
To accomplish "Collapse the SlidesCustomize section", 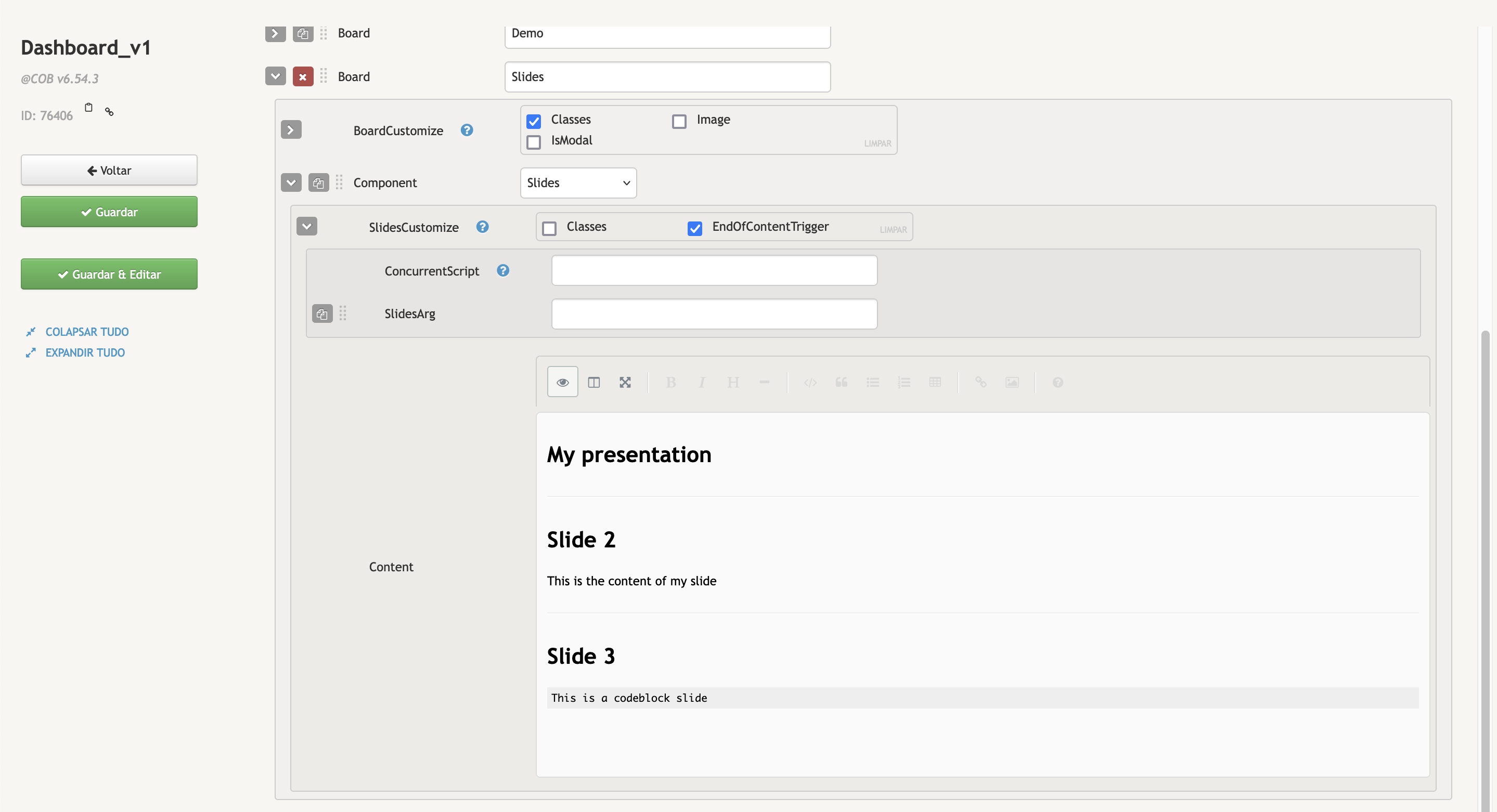I will (x=306, y=227).
